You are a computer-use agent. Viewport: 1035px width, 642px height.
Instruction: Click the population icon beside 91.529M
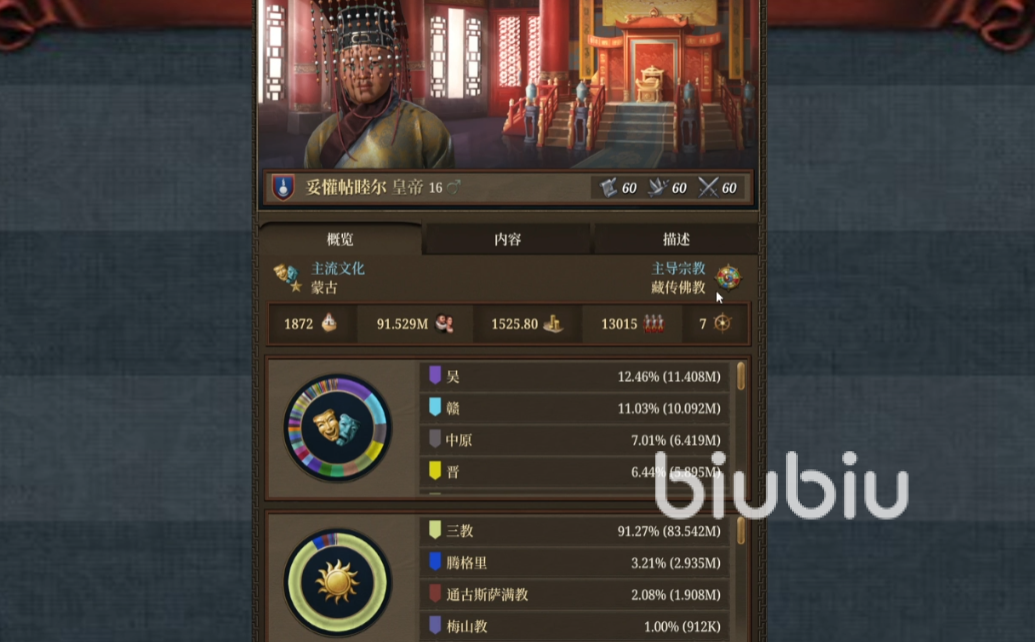pos(445,323)
